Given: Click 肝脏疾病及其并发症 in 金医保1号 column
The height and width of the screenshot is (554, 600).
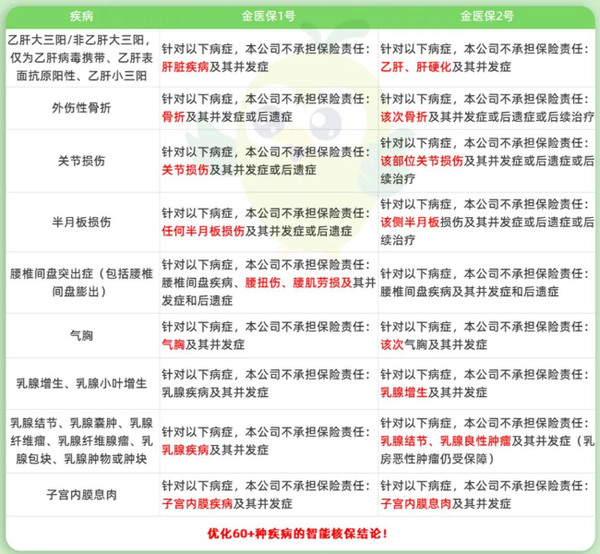Looking at the screenshot, I should pyautogui.click(x=215, y=67).
